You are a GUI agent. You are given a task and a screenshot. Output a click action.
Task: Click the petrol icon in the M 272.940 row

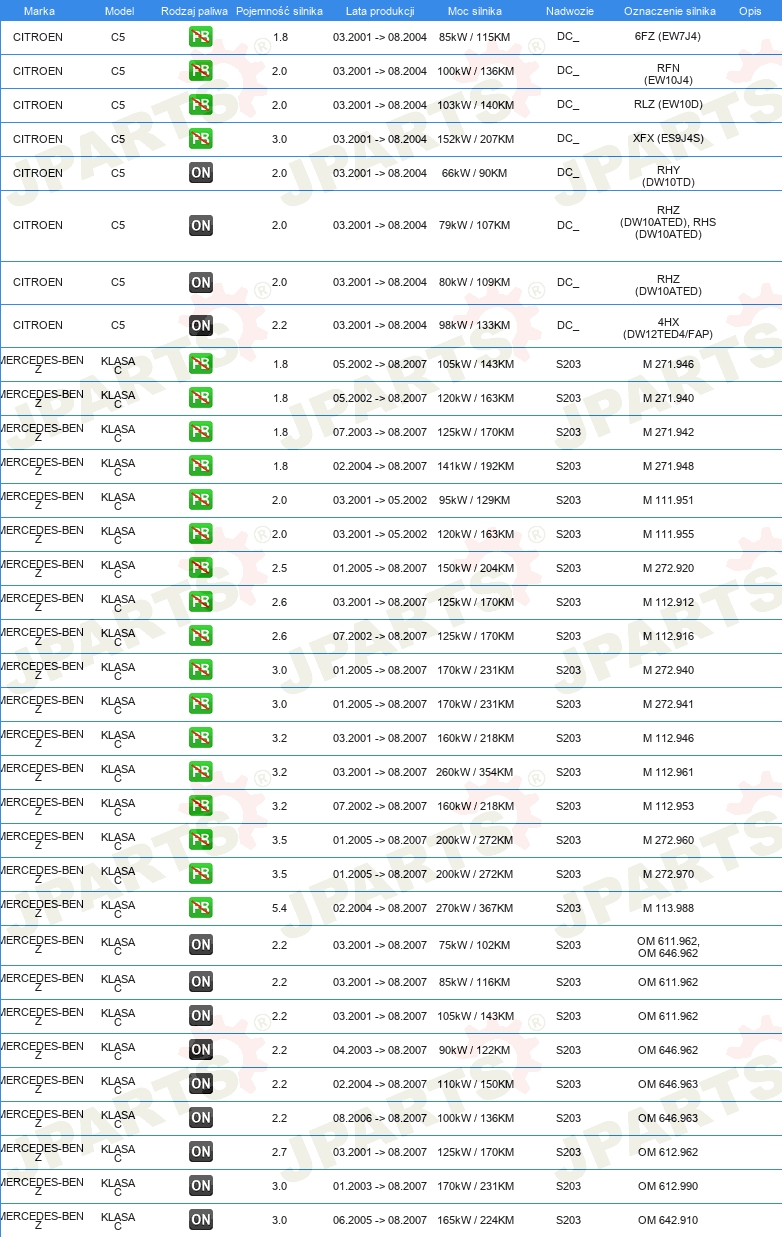(201, 670)
